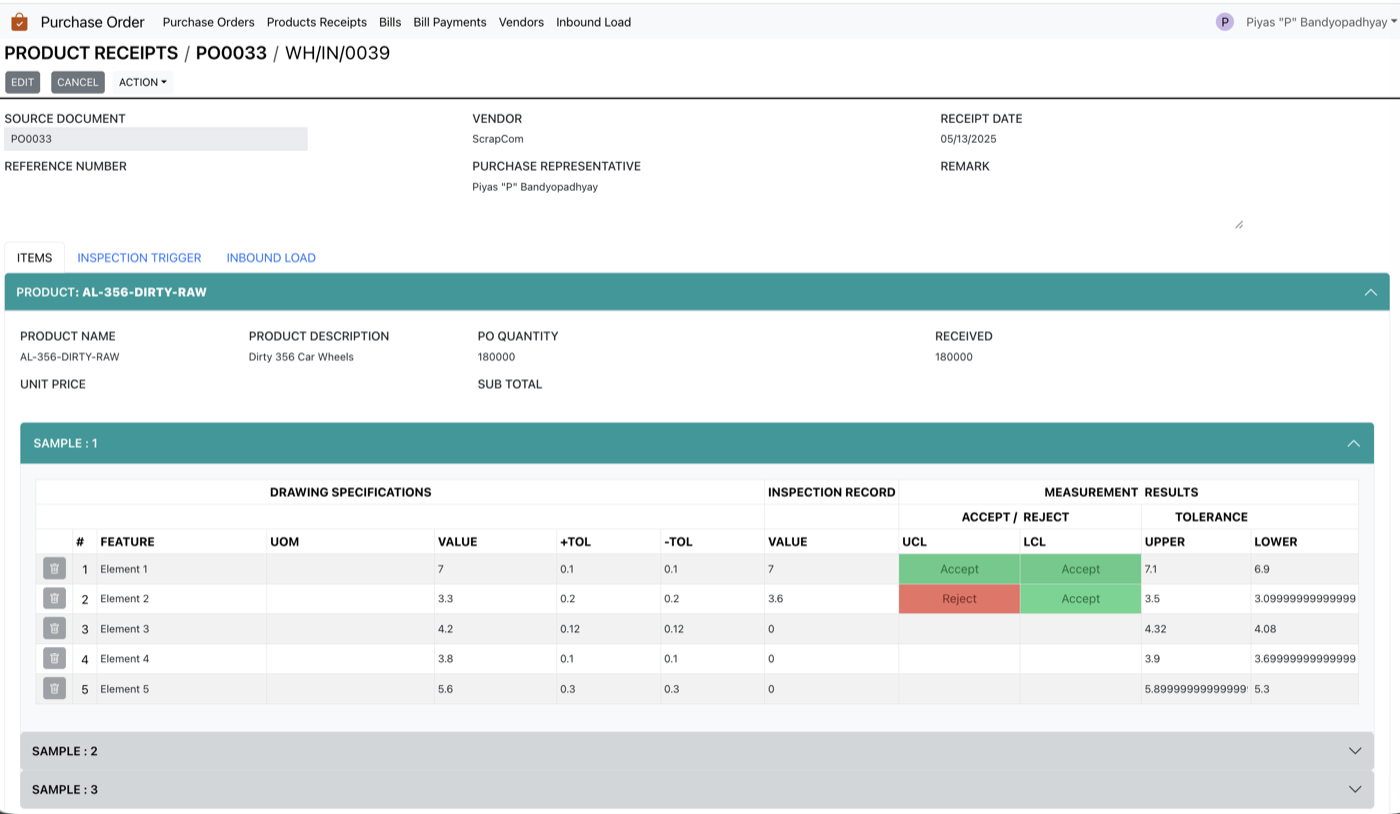1400x814 pixels.
Task: Go to Product Receipts breadcrumb
Action: (91, 53)
